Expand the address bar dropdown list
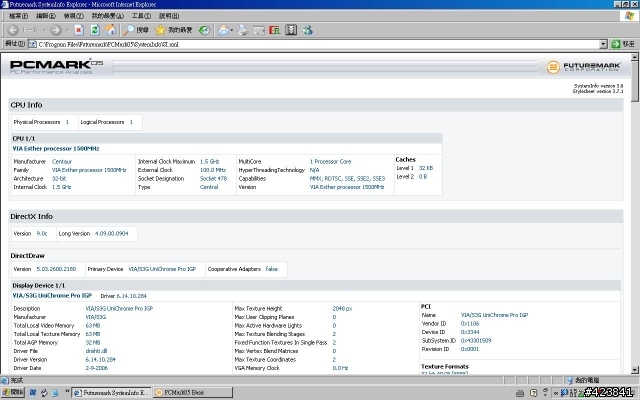 pos(604,44)
